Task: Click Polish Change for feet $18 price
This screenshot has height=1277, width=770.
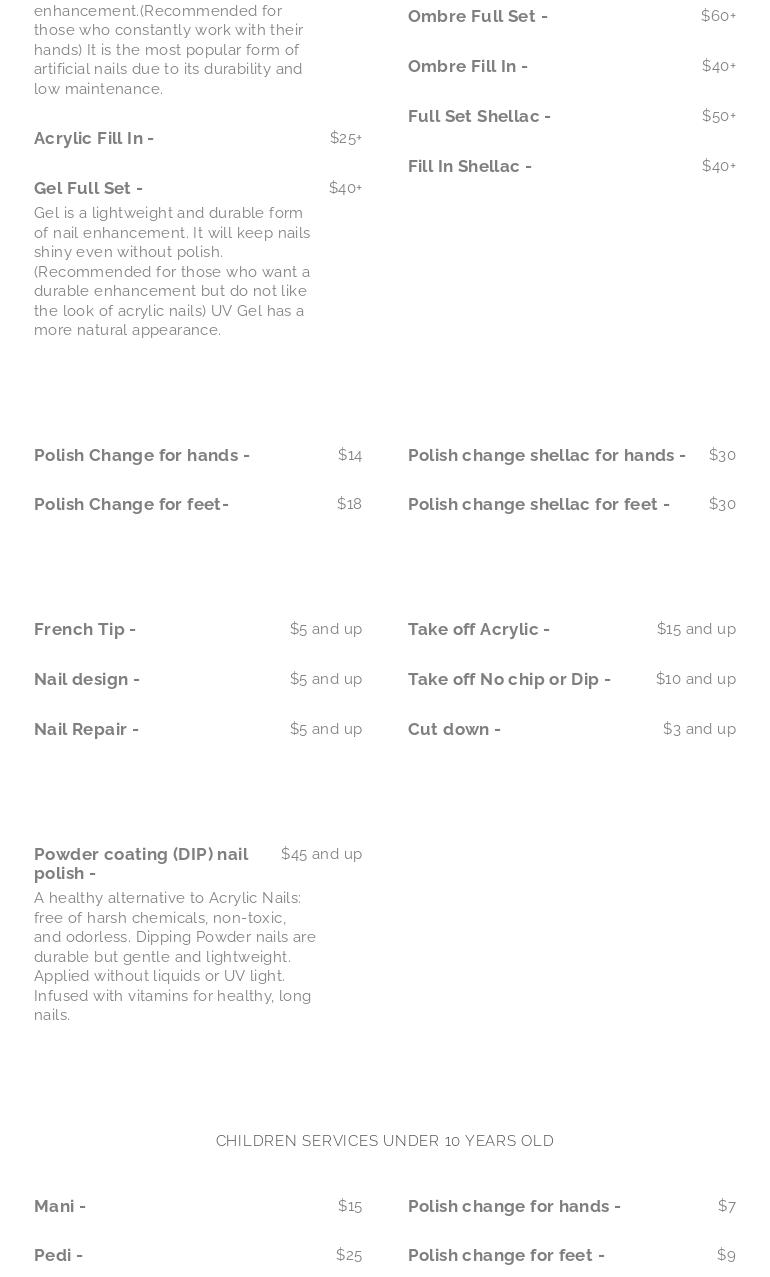Action: pos(349,504)
